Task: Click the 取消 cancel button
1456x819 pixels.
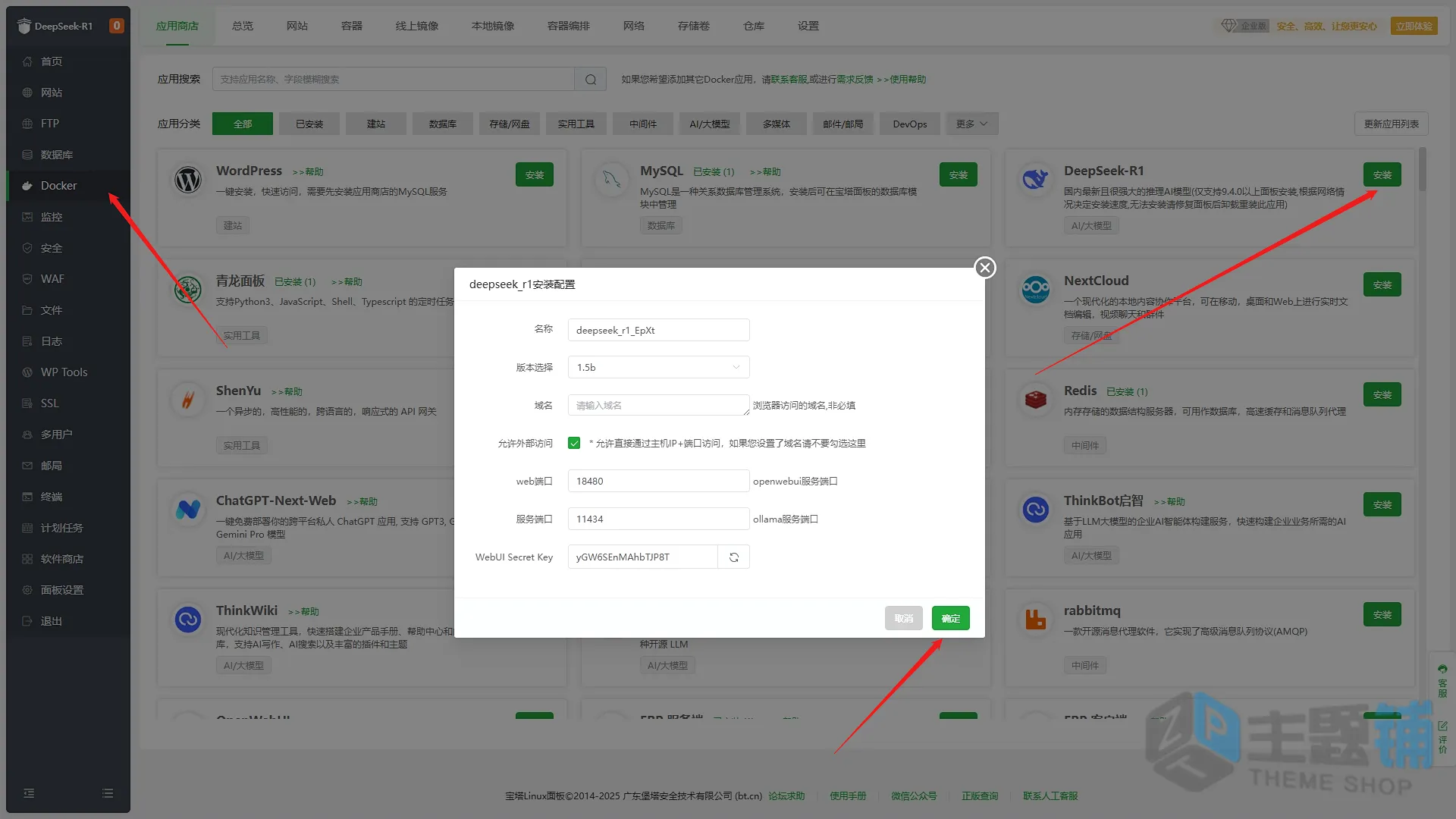Action: 903,619
